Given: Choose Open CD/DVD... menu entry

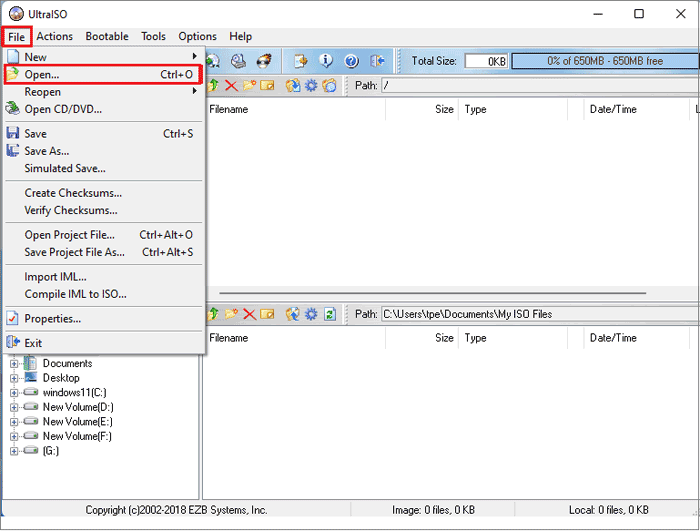Looking at the screenshot, I should click(104, 109).
